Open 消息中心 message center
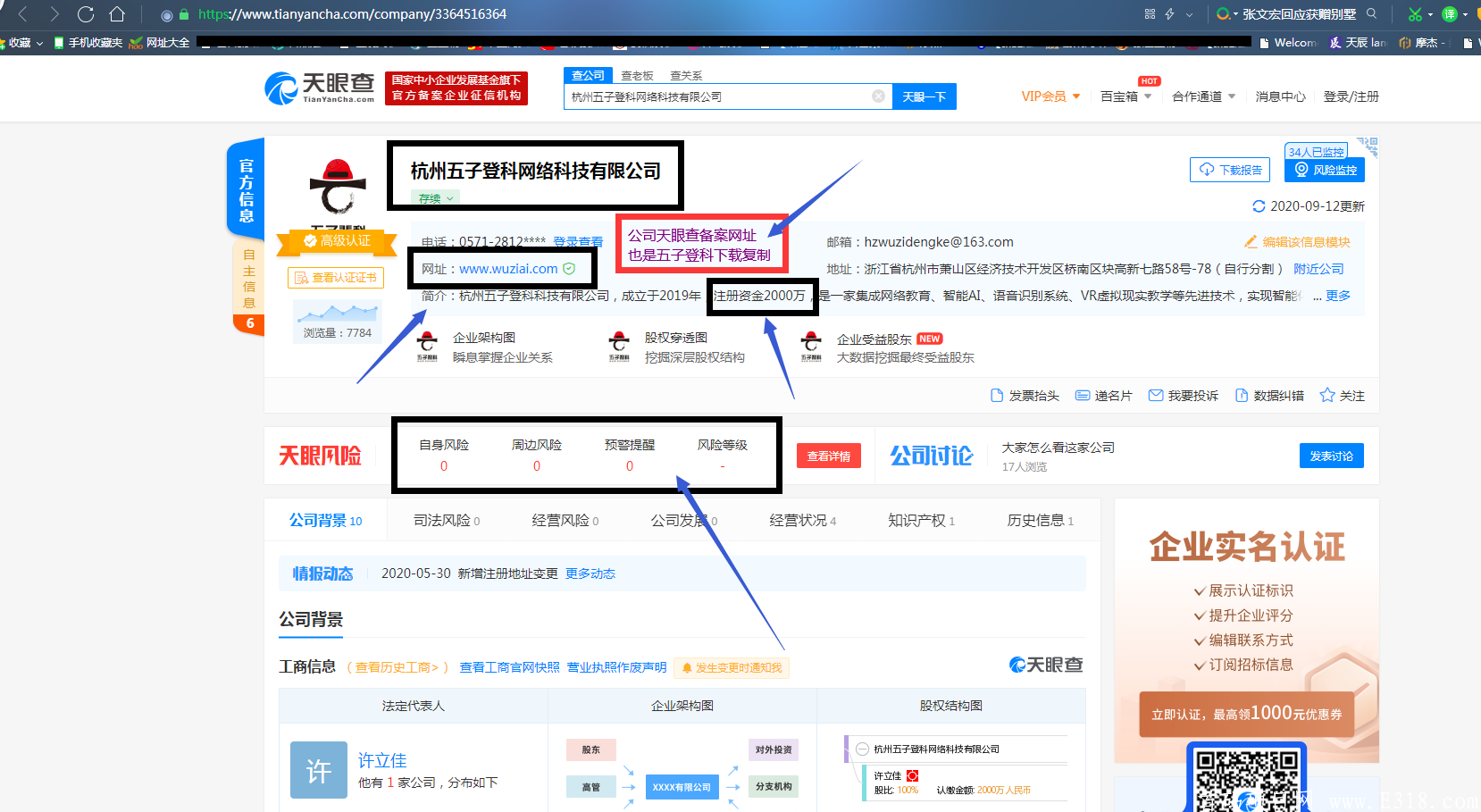The image size is (1481, 812). pos(1280,96)
